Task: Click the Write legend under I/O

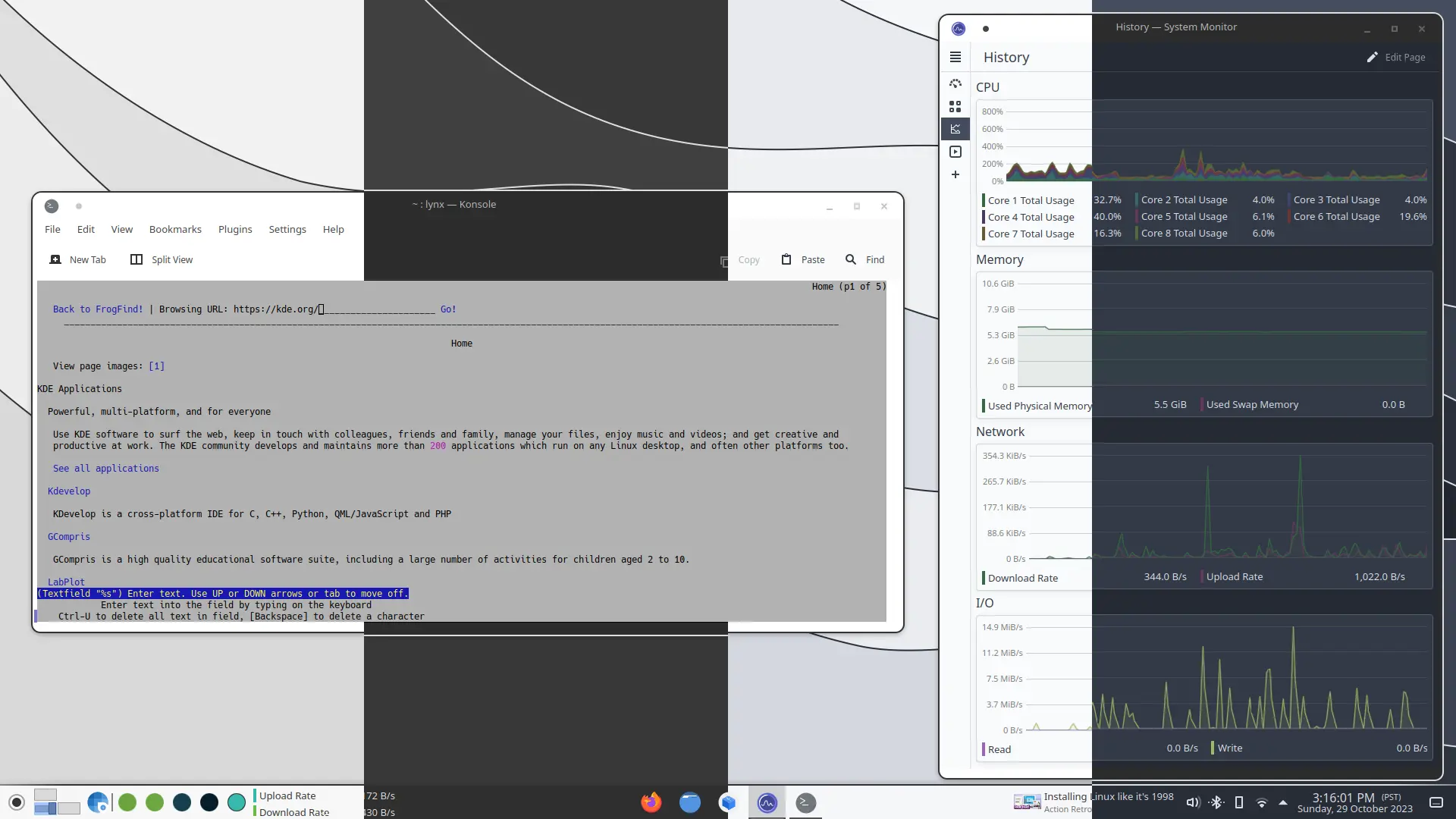Action: point(1319,748)
